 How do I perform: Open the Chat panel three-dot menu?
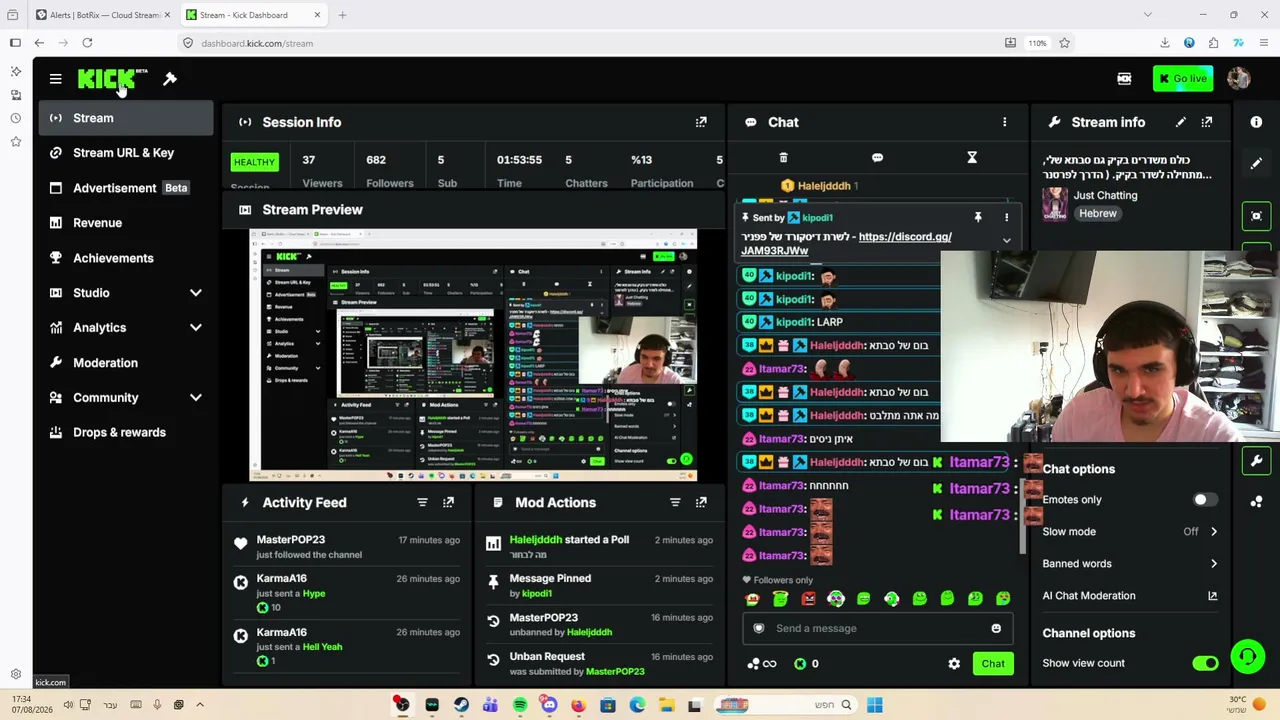[1005, 122]
